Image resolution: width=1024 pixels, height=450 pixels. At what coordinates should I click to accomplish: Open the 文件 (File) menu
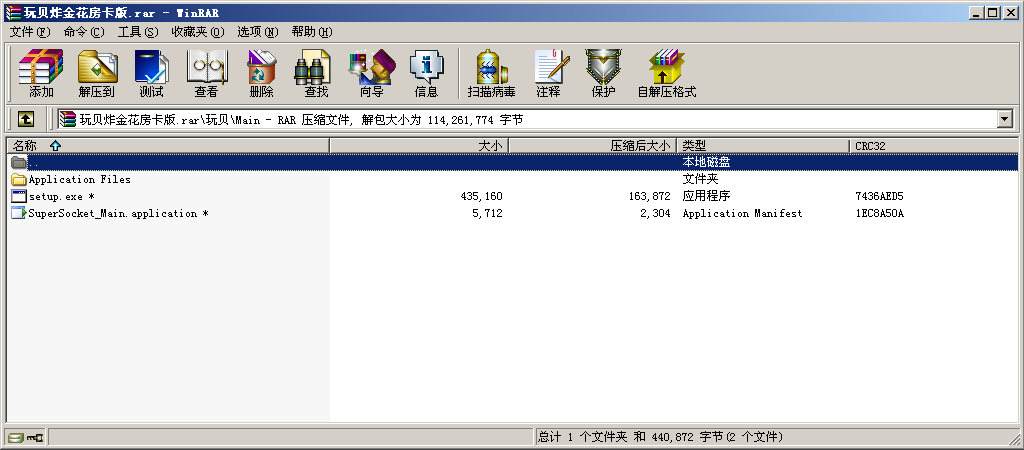click(29, 32)
